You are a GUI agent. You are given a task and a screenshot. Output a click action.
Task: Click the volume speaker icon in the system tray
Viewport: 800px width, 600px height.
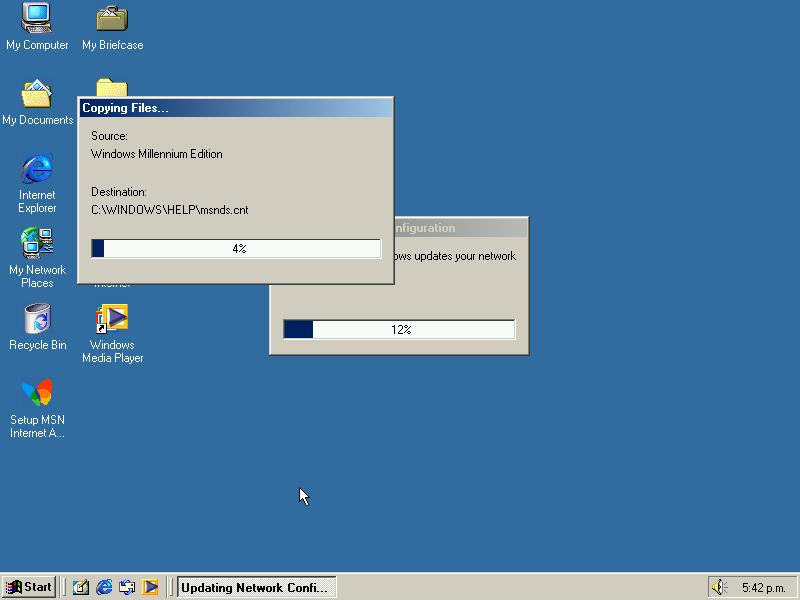720,587
